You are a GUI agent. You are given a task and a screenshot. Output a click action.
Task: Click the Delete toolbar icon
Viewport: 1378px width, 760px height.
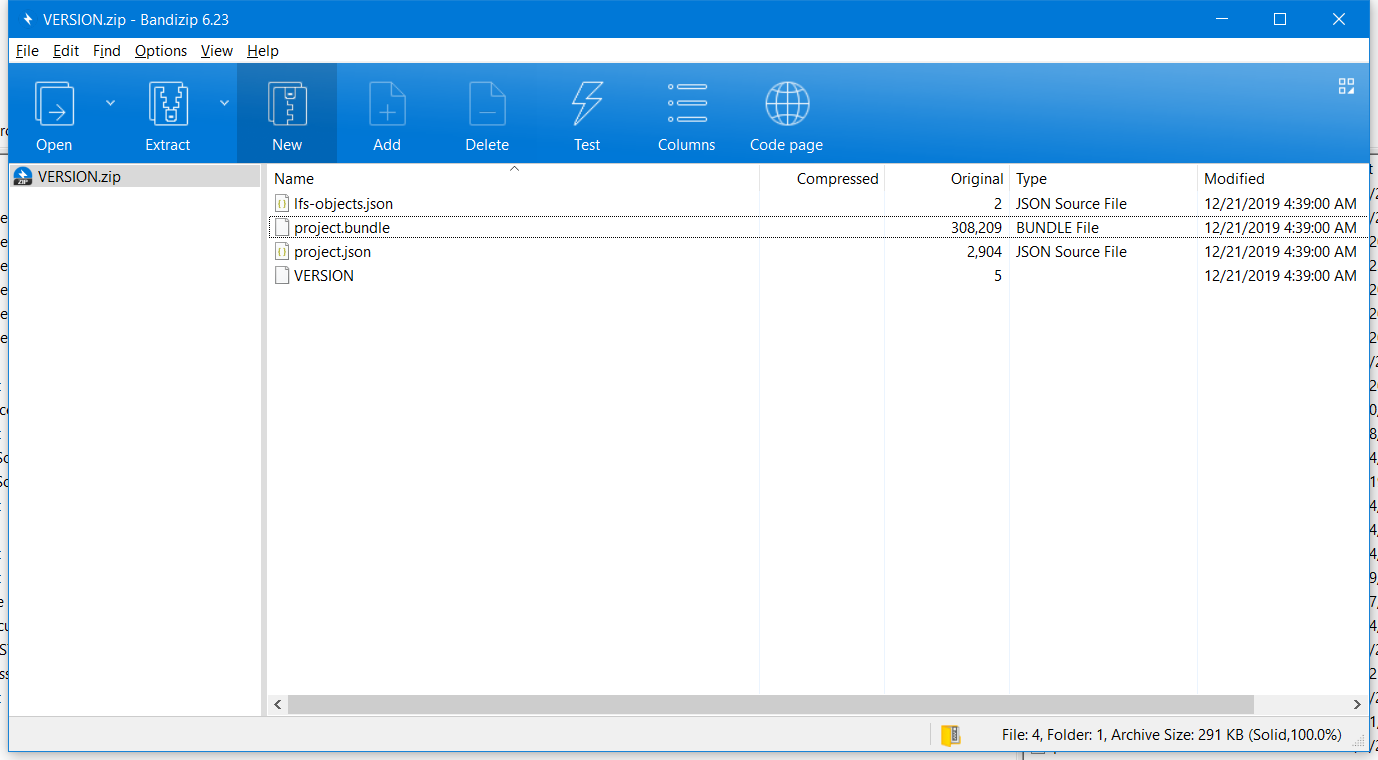click(487, 103)
